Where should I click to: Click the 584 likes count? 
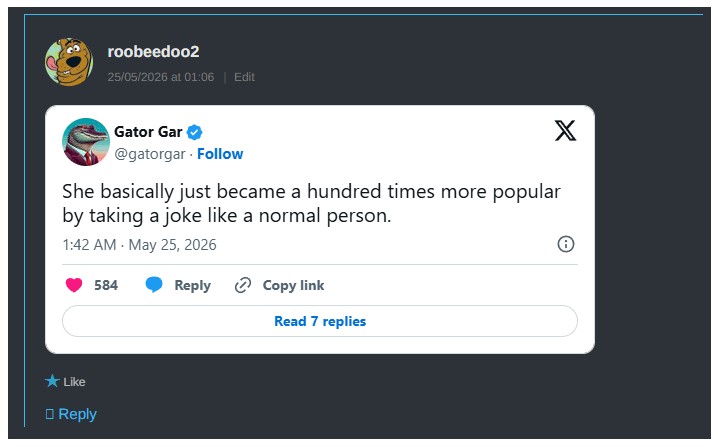(x=106, y=285)
